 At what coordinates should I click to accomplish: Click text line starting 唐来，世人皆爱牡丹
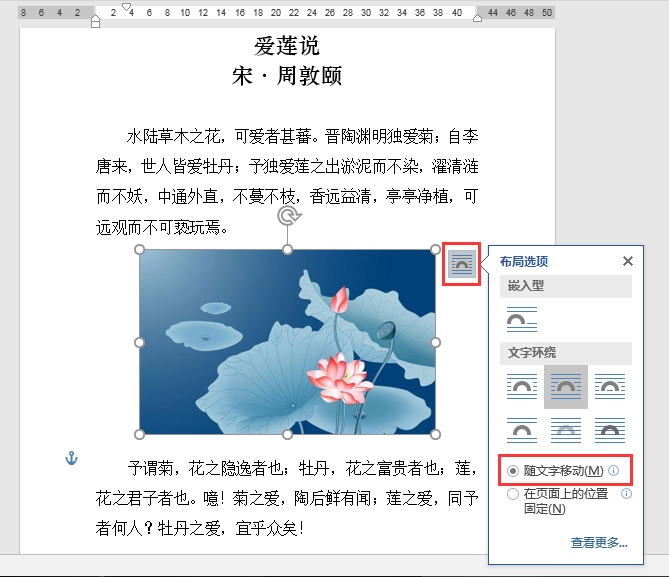tap(287, 166)
